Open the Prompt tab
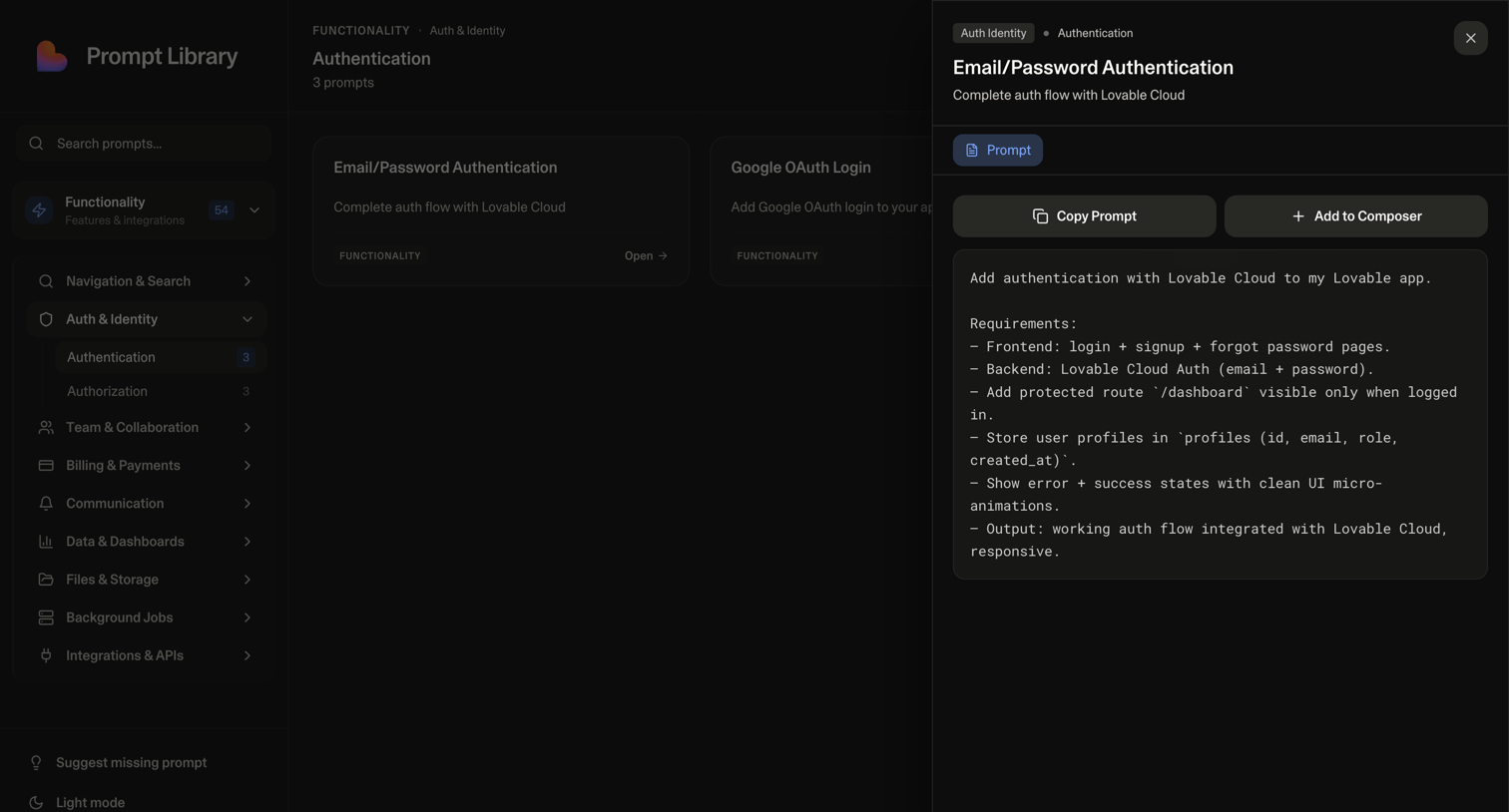This screenshot has height=812, width=1509. (x=998, y=151)
